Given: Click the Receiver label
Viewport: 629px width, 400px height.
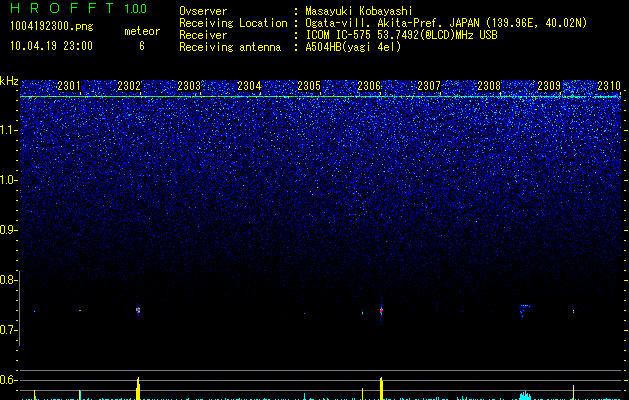Looking at the screenshot, I should pos(203,35).
